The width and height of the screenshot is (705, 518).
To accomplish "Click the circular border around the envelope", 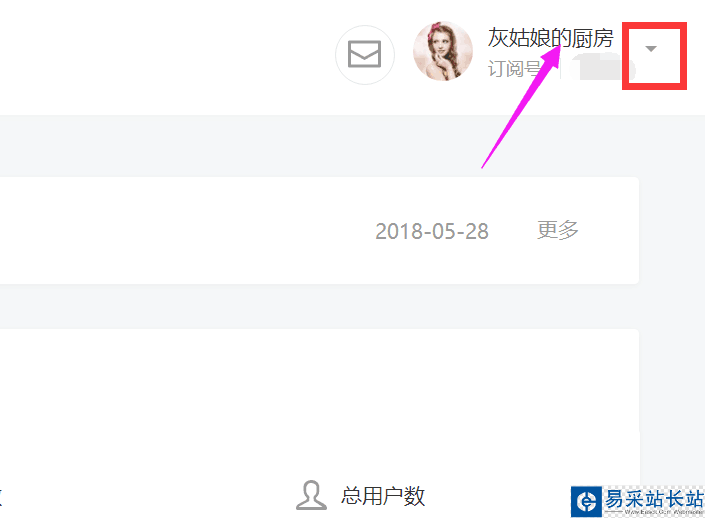I will (x=365, y=54).
